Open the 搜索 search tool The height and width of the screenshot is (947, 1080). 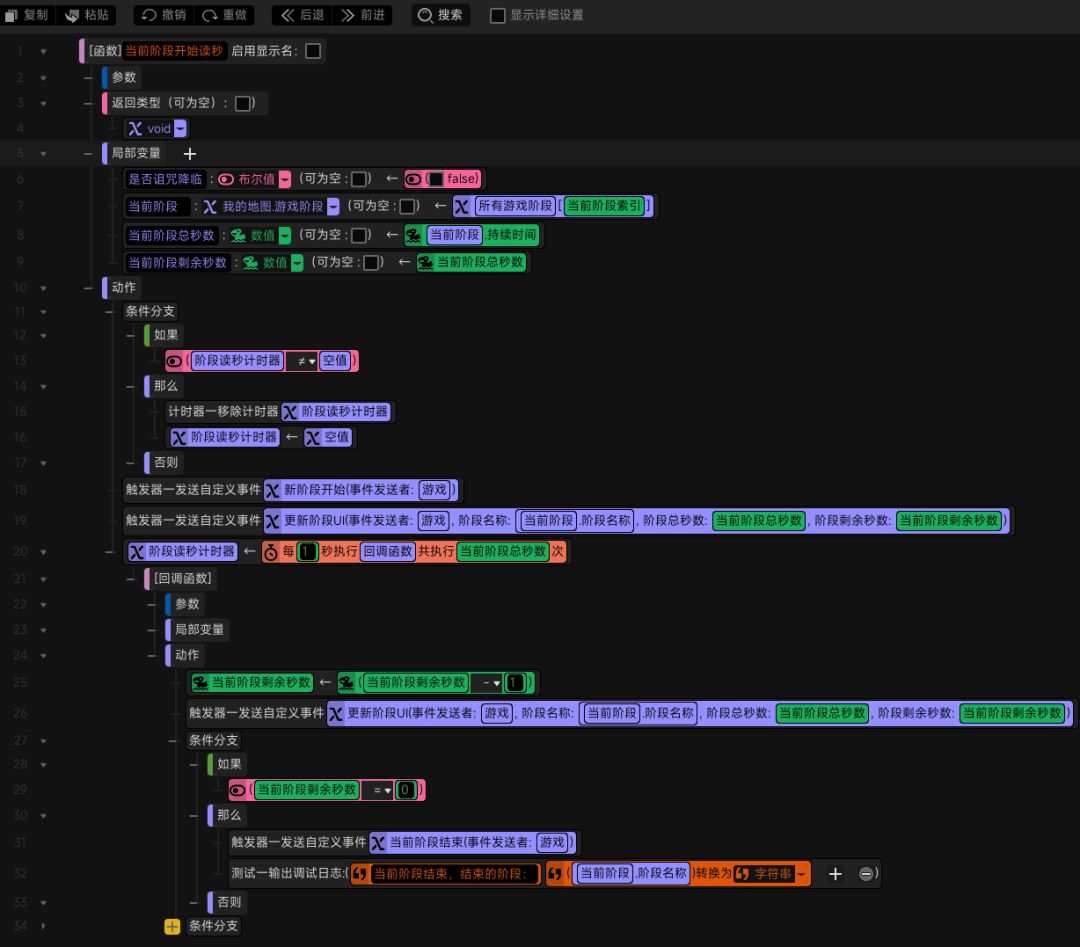pos(441,14)
